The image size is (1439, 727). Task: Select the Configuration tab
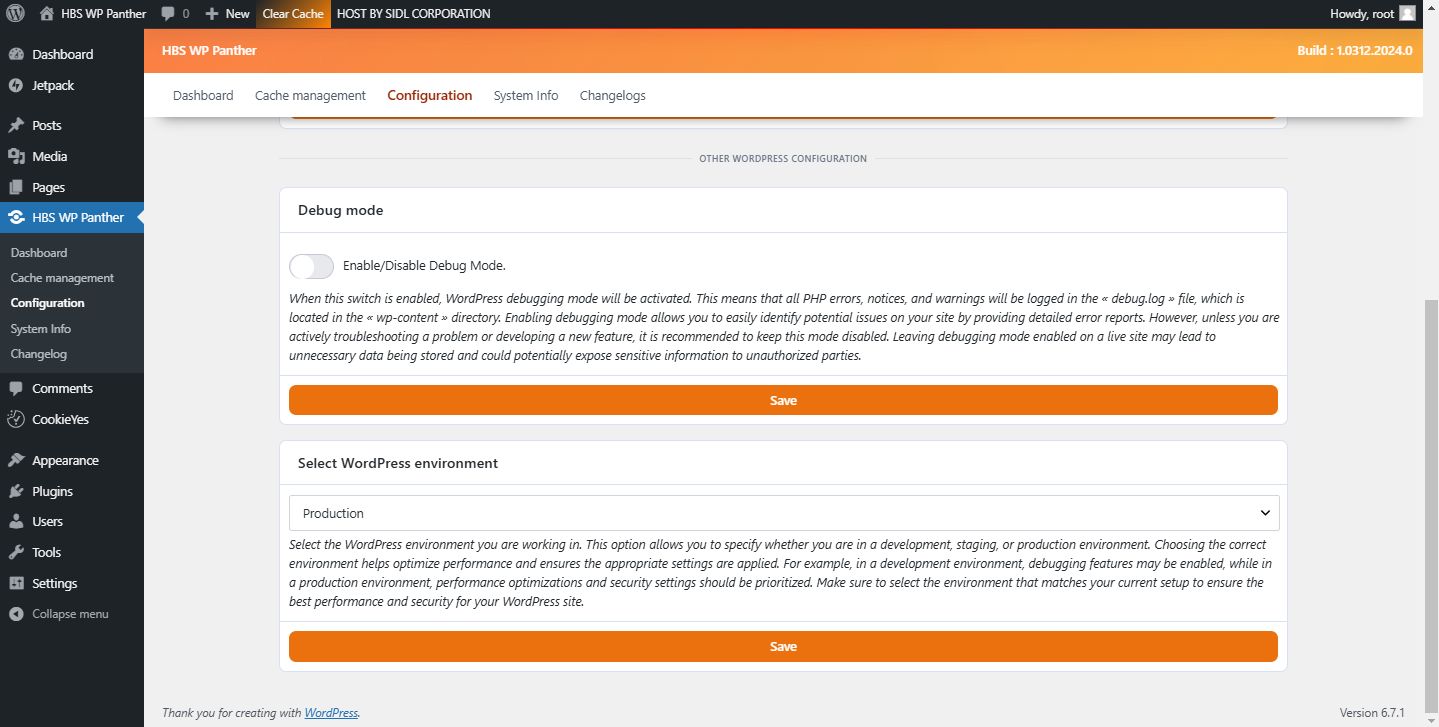[430, 96]
